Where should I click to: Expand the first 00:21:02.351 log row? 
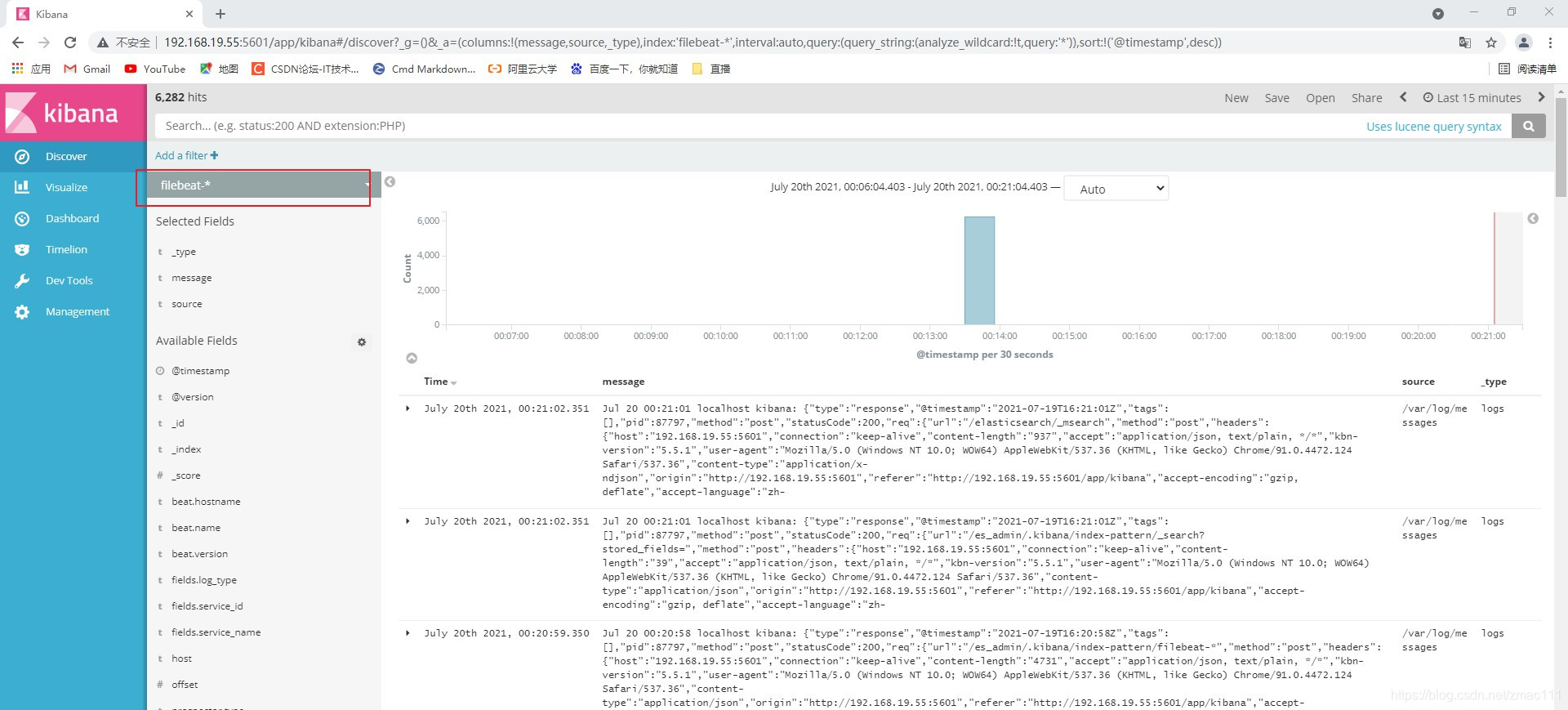[408, 409]
